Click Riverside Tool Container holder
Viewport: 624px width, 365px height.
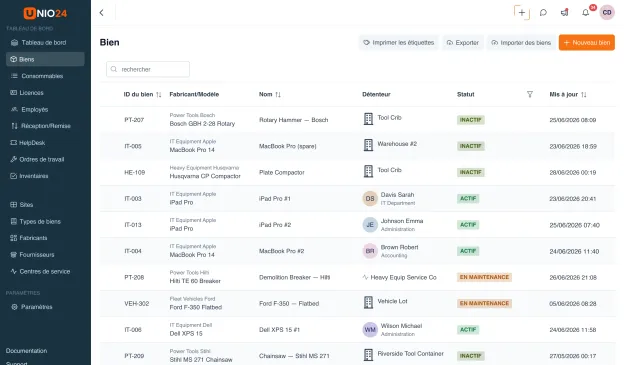[410, 353]
